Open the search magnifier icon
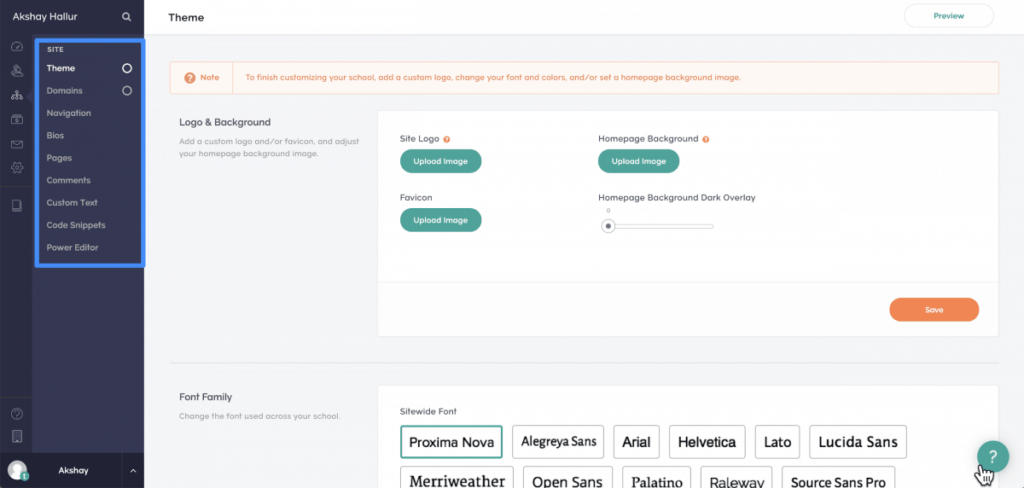1024x488 pixels. (127, 17)
